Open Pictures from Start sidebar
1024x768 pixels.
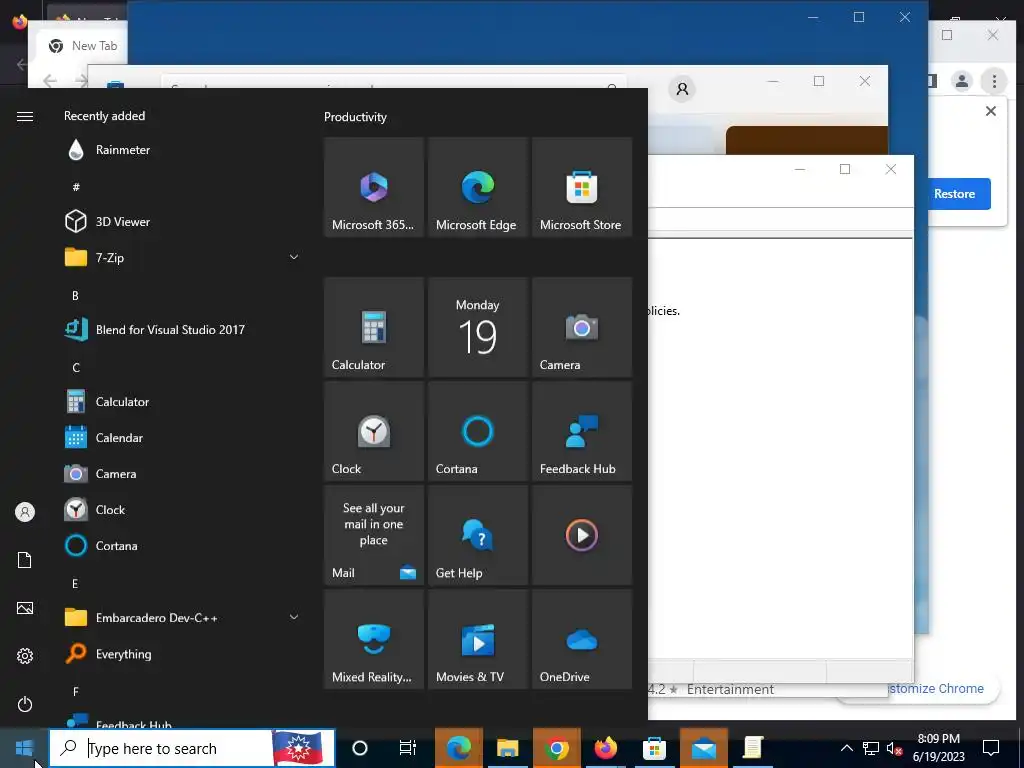coord(25,608)
